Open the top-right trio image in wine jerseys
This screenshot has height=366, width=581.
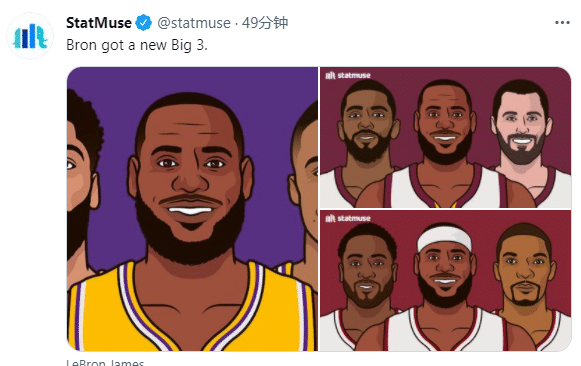pyautogui.click(x=445, y=137)
